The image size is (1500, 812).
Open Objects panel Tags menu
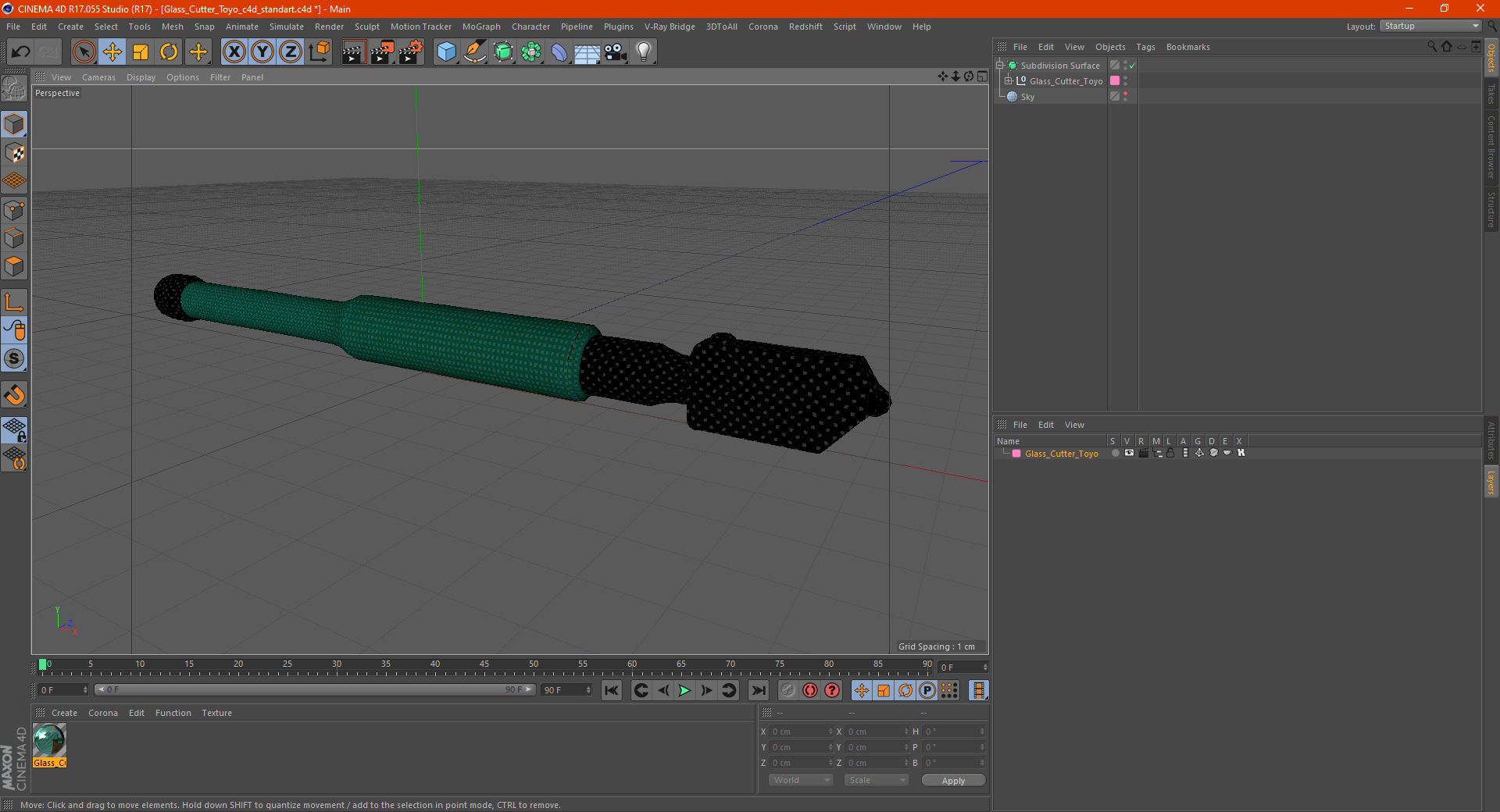tap(1145, 47)
